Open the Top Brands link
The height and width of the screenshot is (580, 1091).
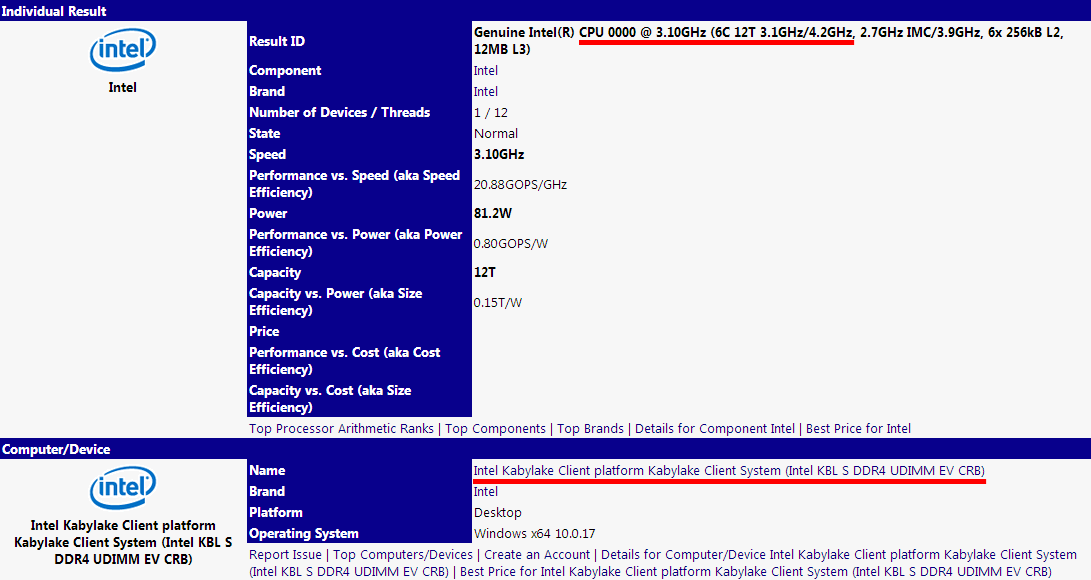point(590,429)
